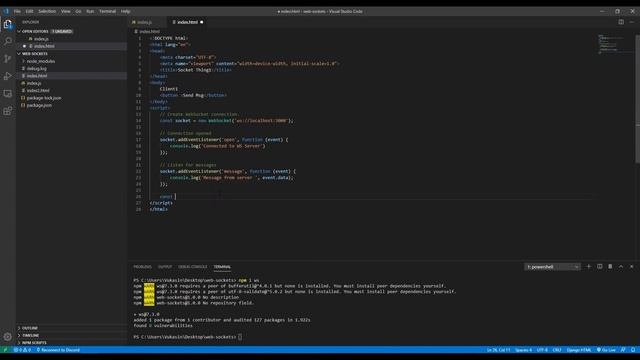Open the Manage settings gear
640x360 pixels.
click(7, 336)
